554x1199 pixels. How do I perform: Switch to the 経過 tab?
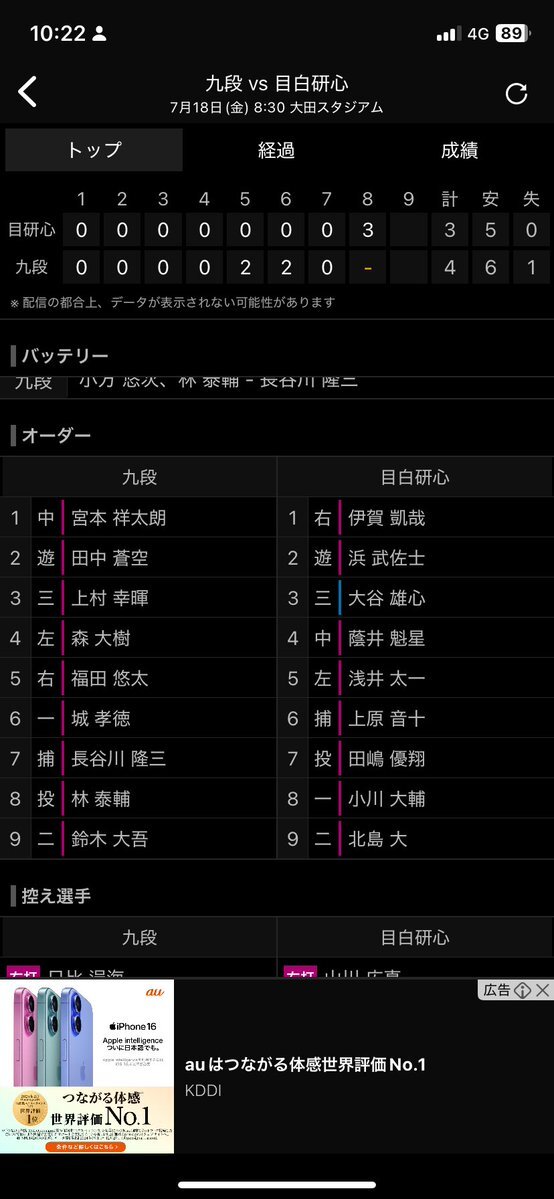[x=276, y=151]
